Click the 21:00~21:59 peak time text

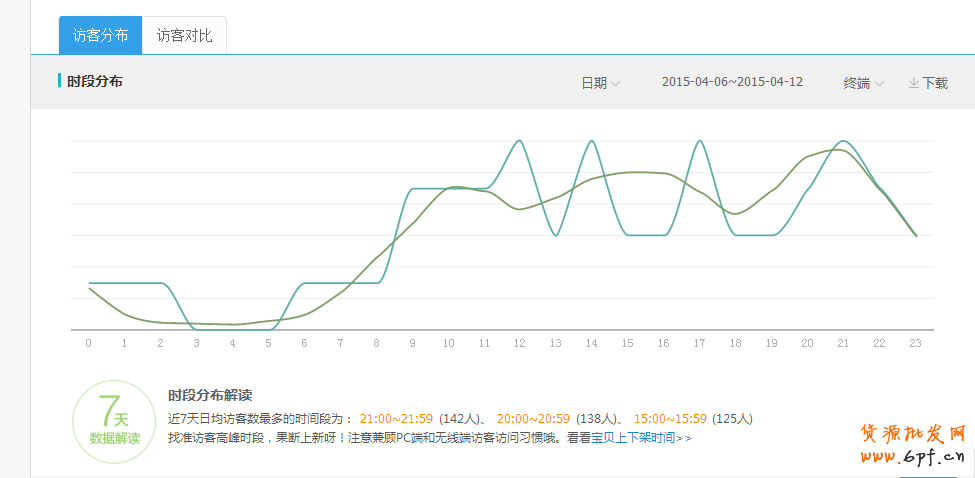pyautogui.click(x=396, y=418)
